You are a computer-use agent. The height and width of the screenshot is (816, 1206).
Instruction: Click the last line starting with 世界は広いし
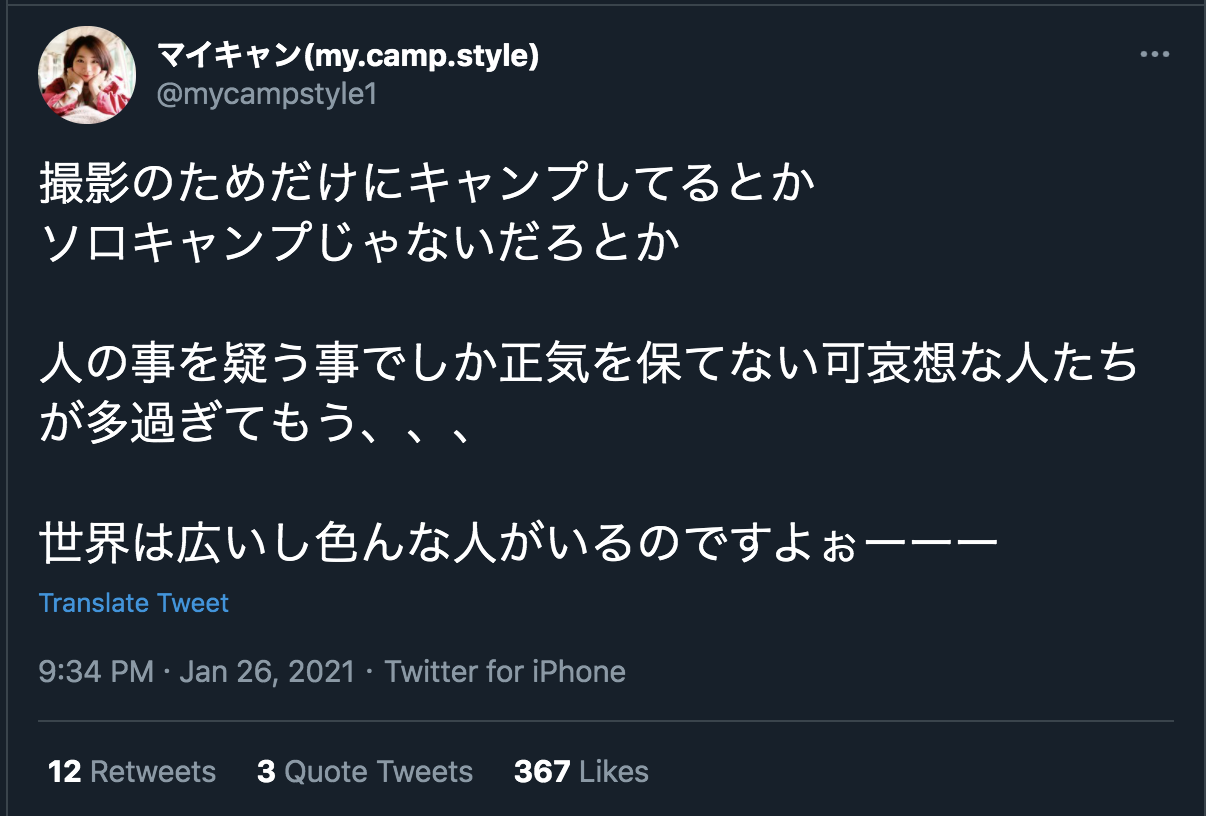coord(520,544)
